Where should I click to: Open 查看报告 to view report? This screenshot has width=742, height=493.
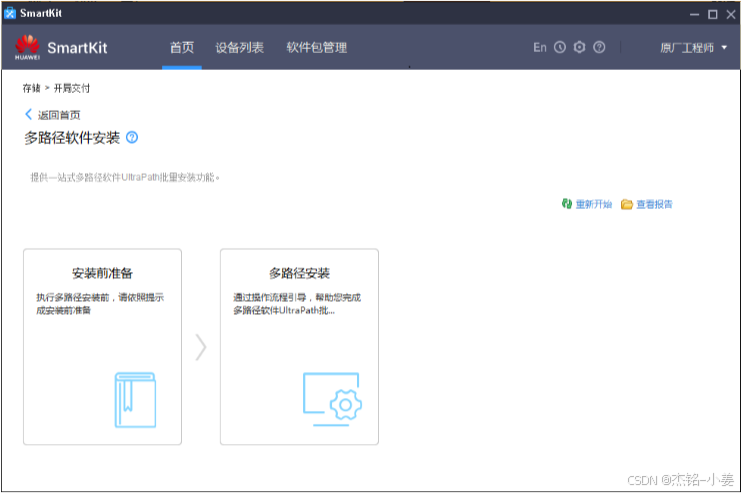tap(654, 204)
